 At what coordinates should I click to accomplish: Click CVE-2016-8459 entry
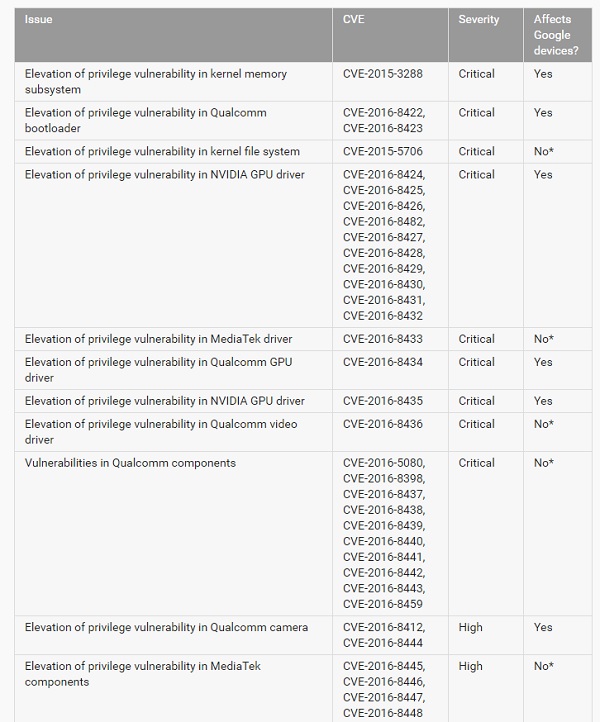coord(382,604)
